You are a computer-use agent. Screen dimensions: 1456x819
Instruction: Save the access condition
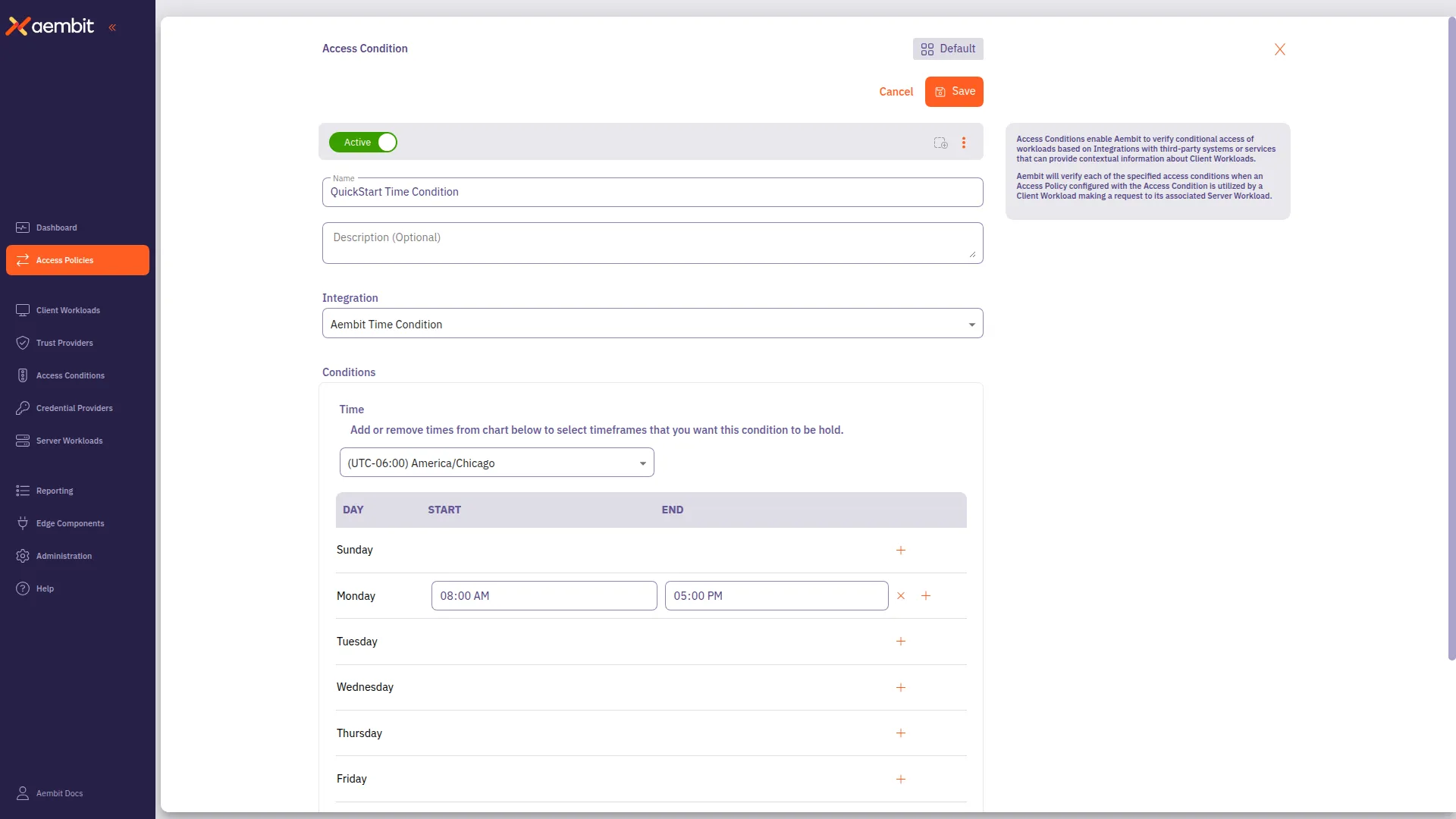click(x=954, y=92)
